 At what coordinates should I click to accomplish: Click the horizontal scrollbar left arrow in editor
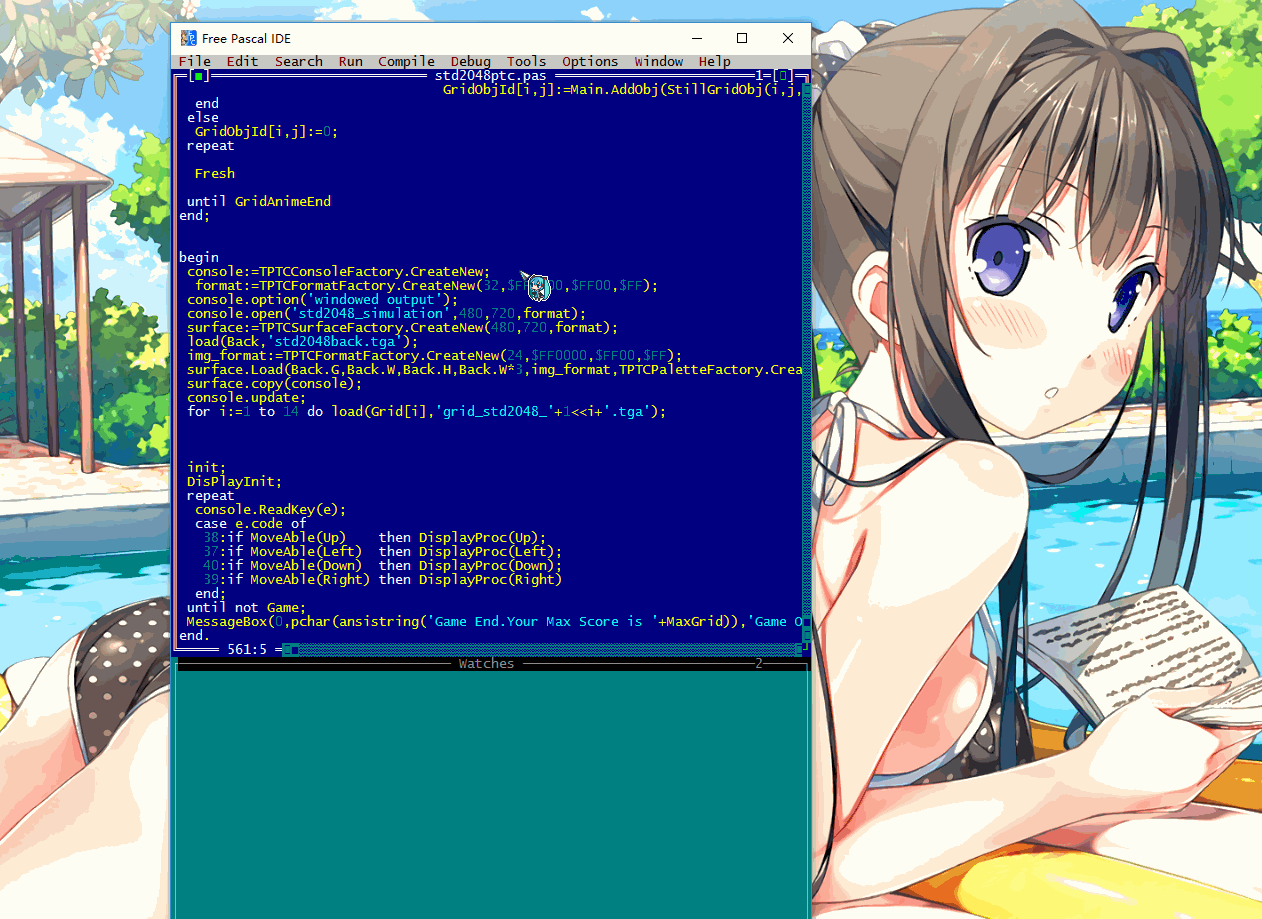(x=286, y=649)
